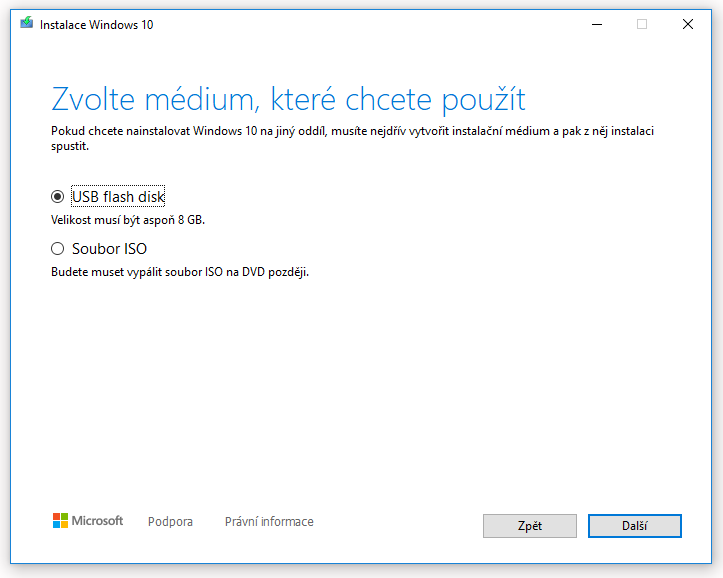Click the text 'Budete muset vypálit soubor ISO na DVD později.'

[x=180, y=272]
